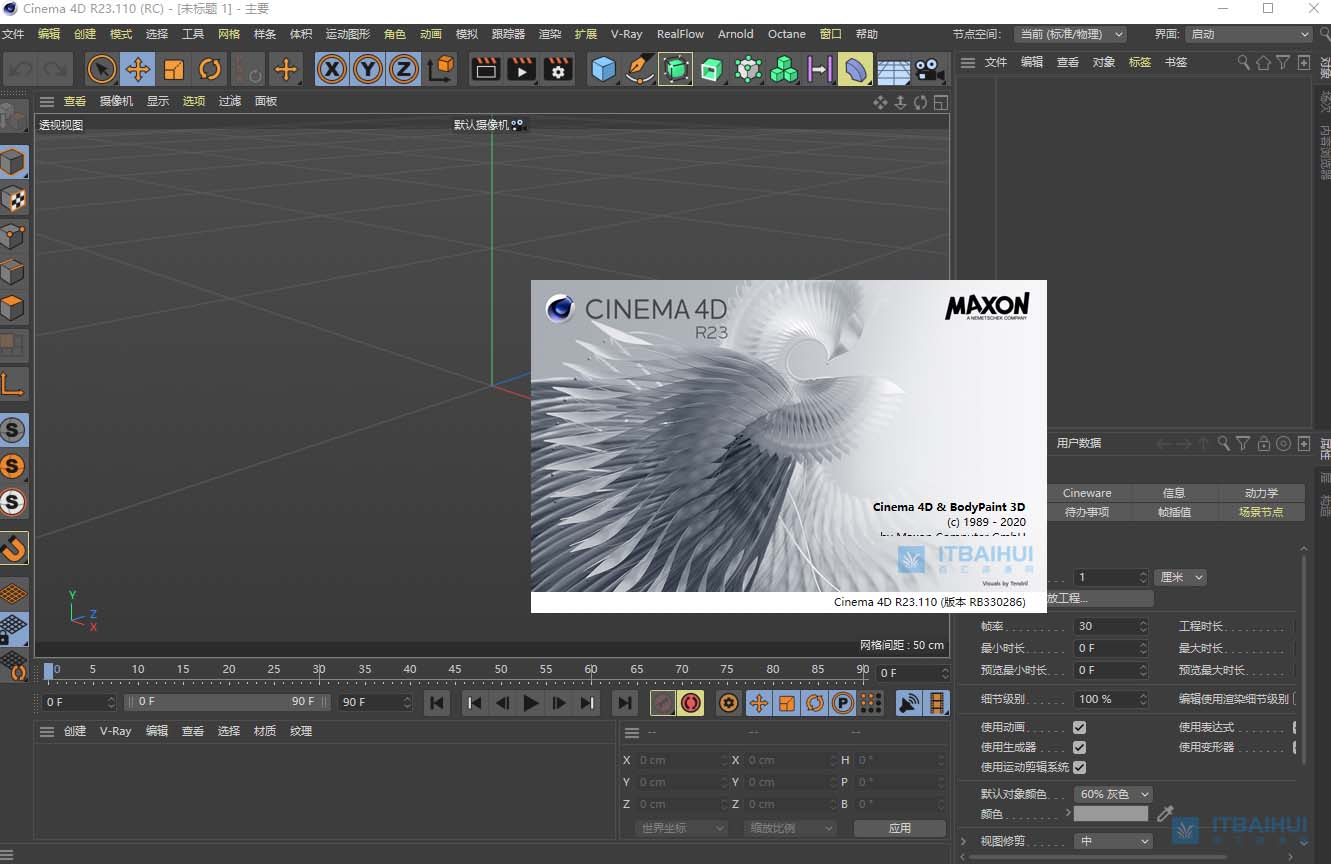Click the 帧率 field showing 30
This screenshot has width=1331, height=864.
point(1112,626)
